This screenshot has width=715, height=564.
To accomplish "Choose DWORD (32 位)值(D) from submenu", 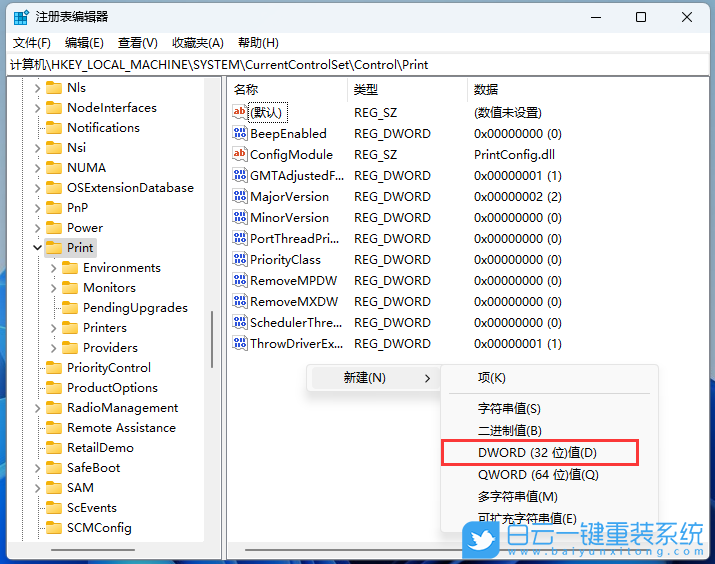I will [x=540, y=453].
